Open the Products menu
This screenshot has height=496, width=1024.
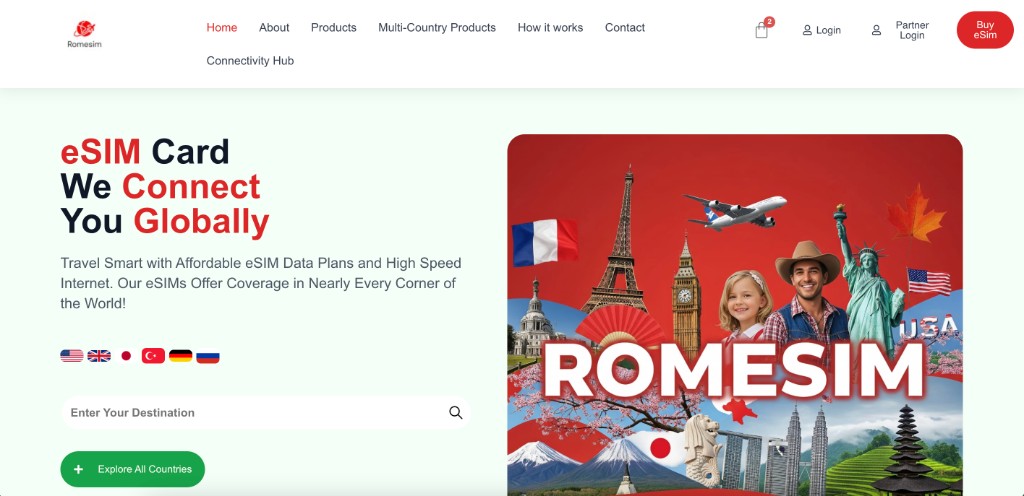(334, 27)
